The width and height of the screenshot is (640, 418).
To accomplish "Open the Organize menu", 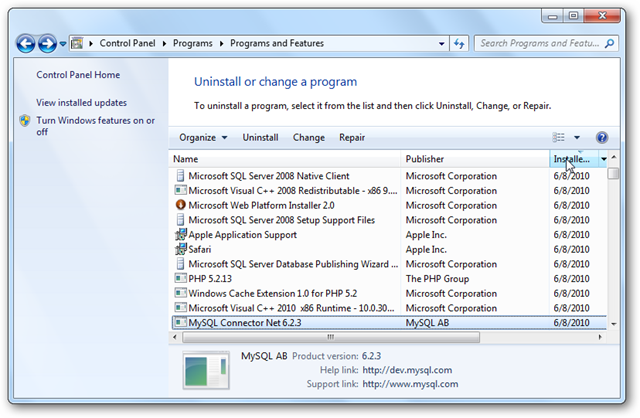I will (203, 138).
